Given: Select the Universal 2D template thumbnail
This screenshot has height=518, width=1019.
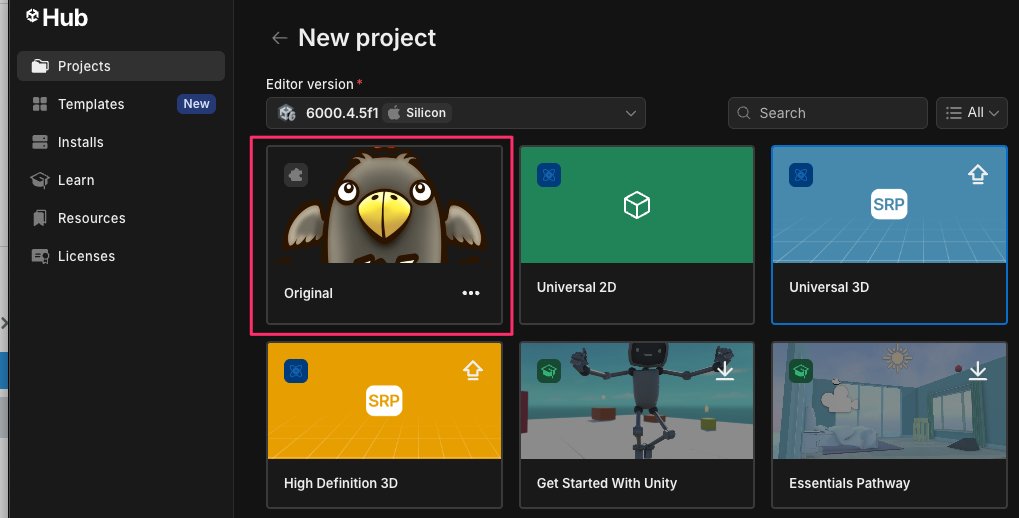Looking at the screenshot, I should click(637, 205).
